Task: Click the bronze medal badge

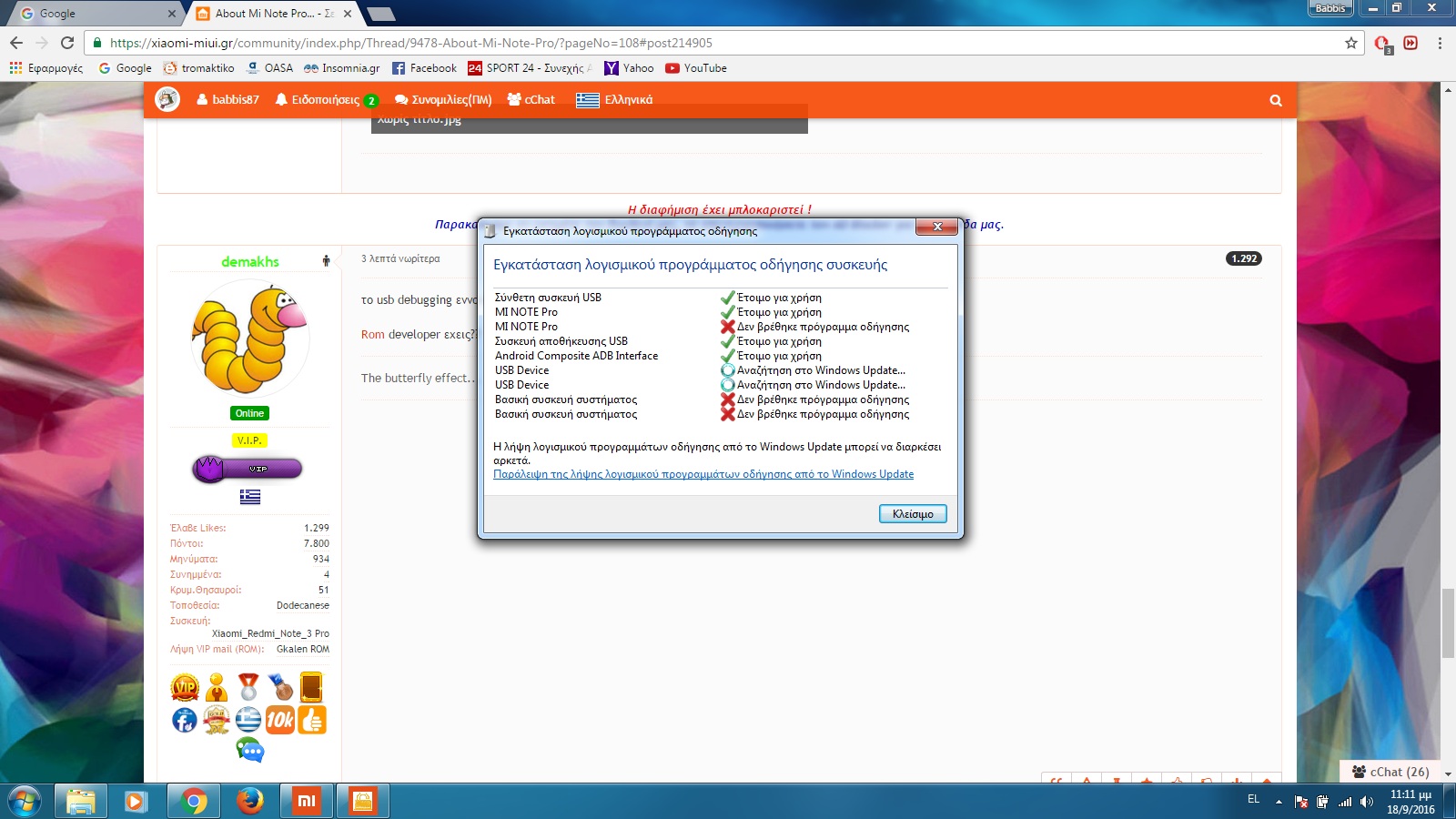Action: 281,687
